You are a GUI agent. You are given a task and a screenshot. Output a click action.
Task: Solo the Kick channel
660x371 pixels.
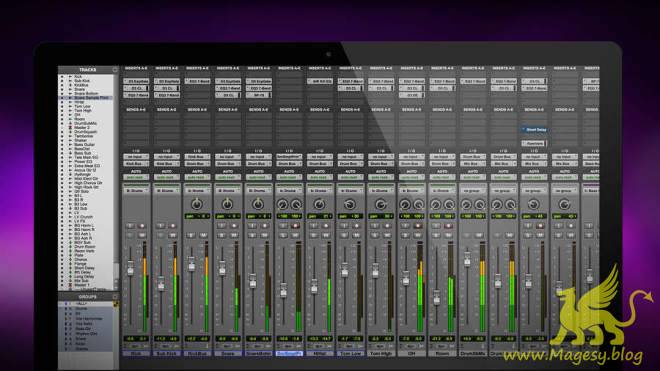click(x=130, y=235)
